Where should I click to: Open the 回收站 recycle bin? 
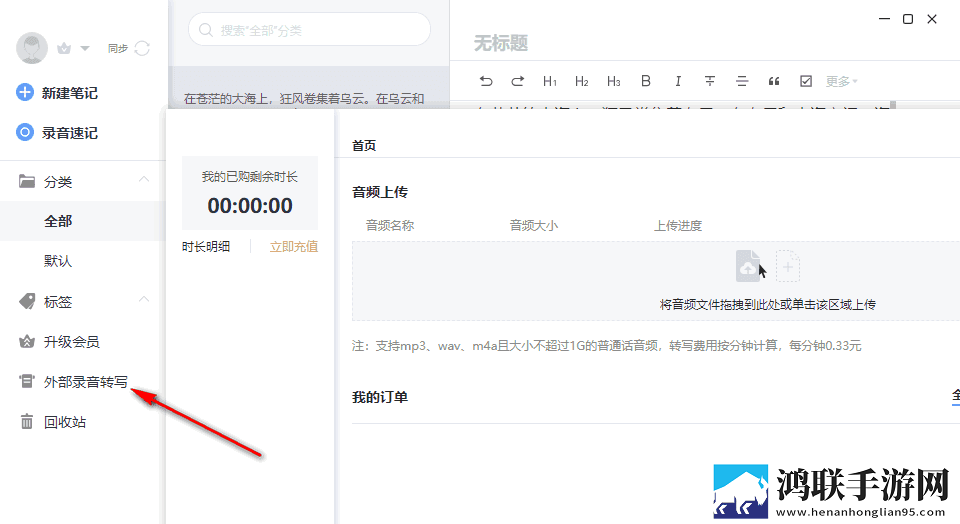click(x=64, y=422)
